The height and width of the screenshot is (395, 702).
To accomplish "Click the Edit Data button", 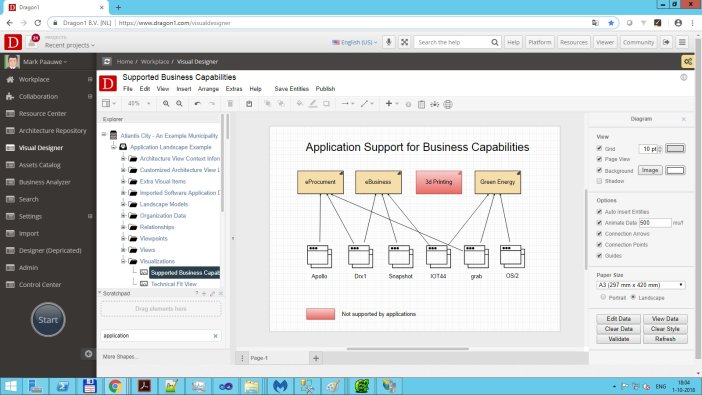I will point(619,319).
